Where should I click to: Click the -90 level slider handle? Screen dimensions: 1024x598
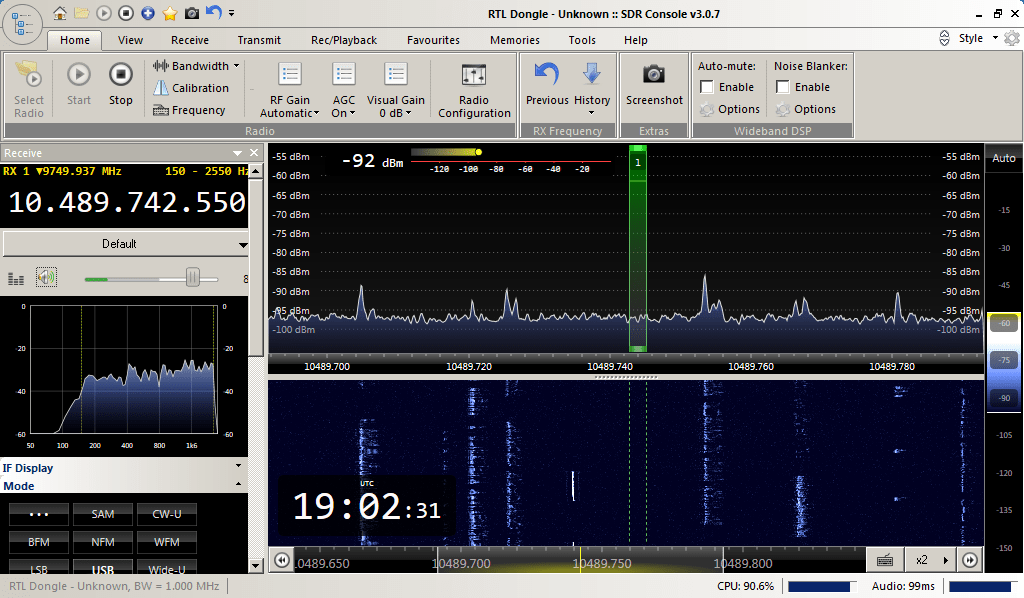click(x=1004, y=398)
